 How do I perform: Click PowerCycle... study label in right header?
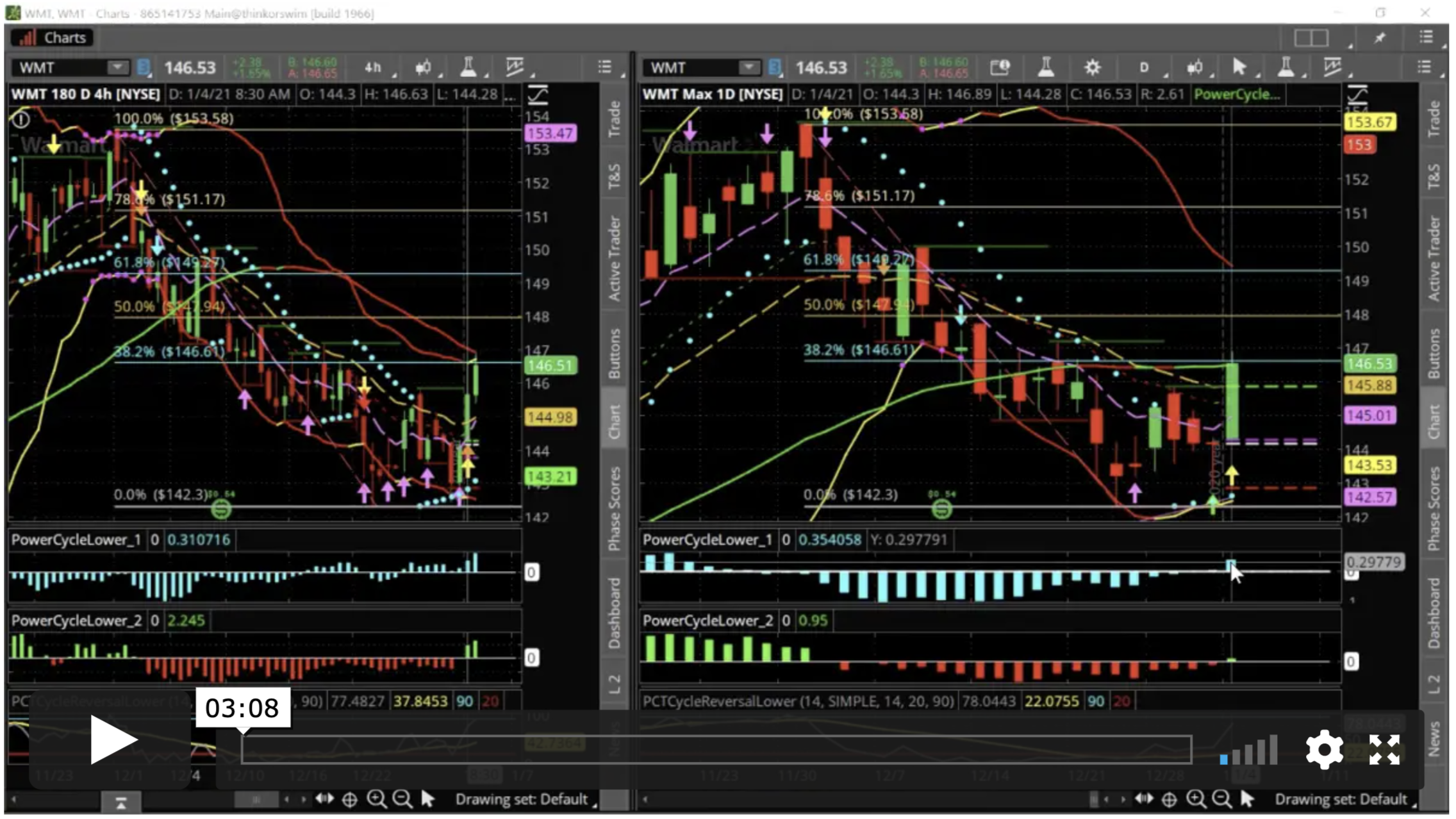(1237, 94)
